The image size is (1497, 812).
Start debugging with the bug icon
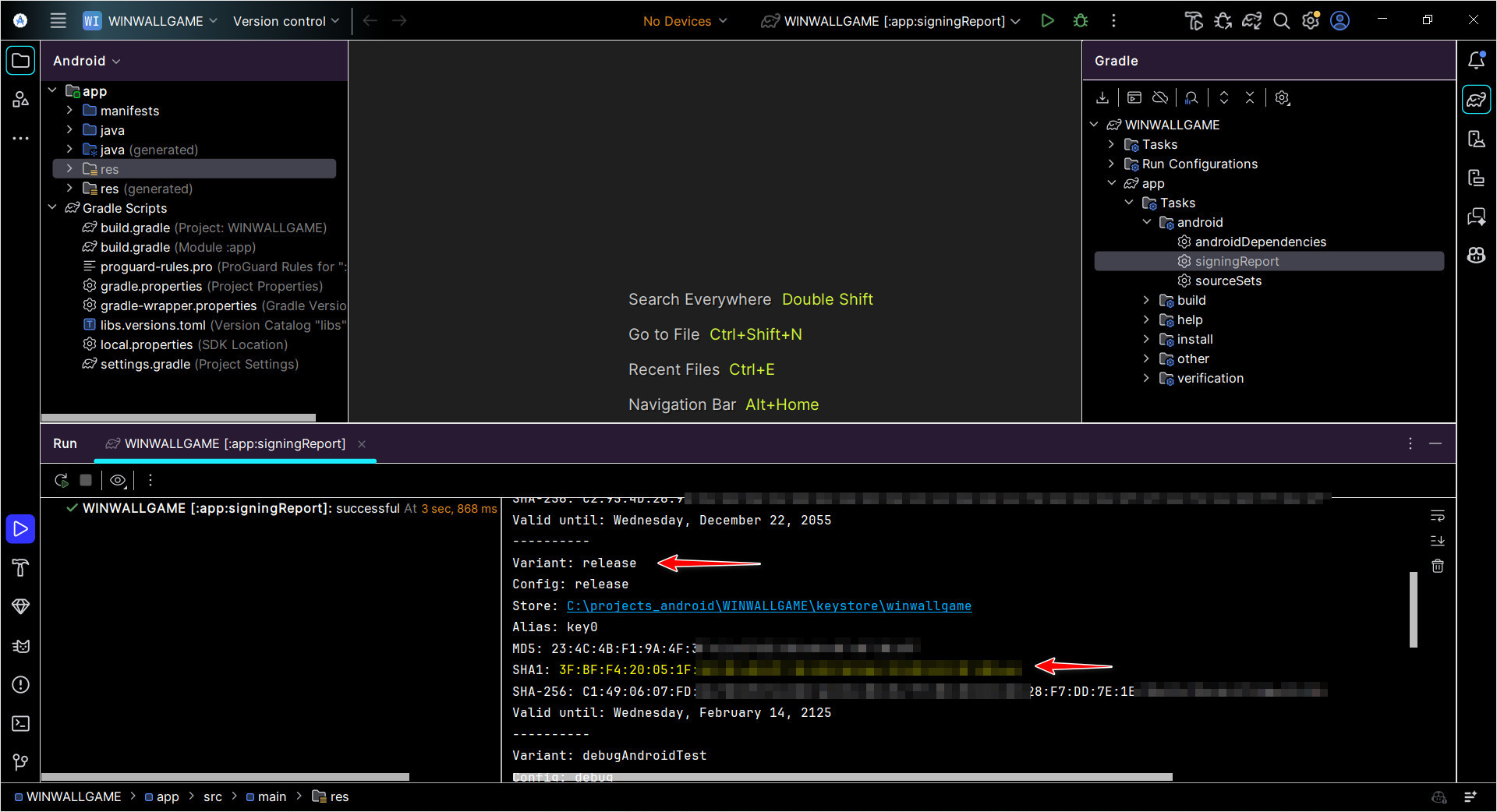1081,21
